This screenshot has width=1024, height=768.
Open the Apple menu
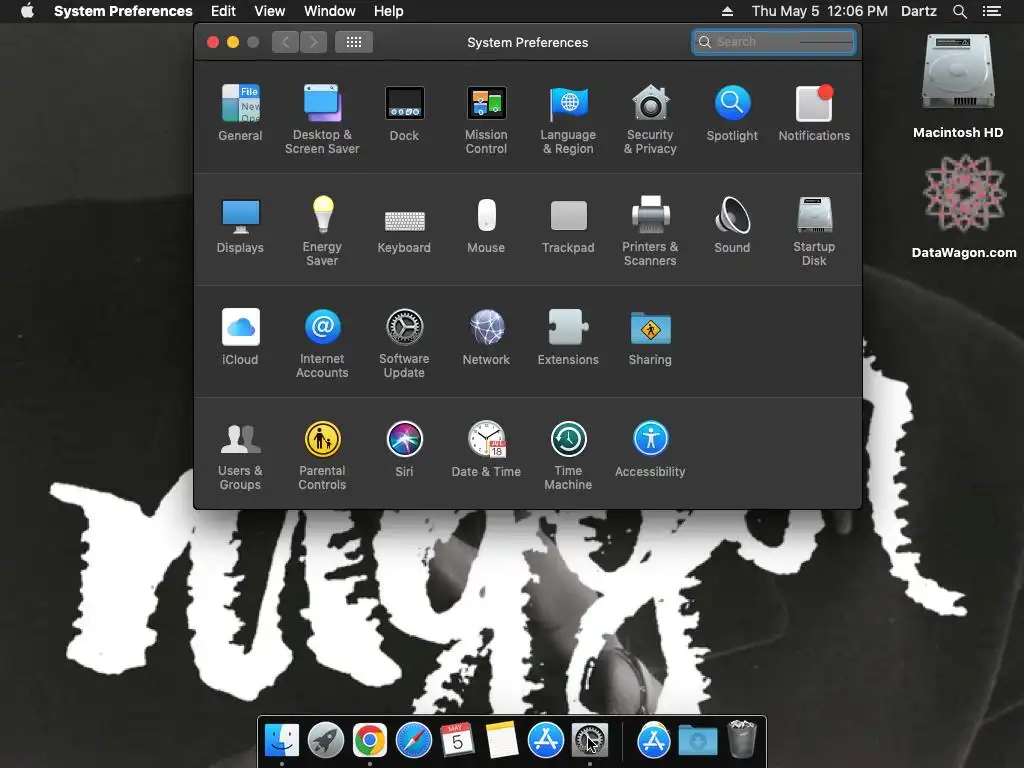[27, 11]
